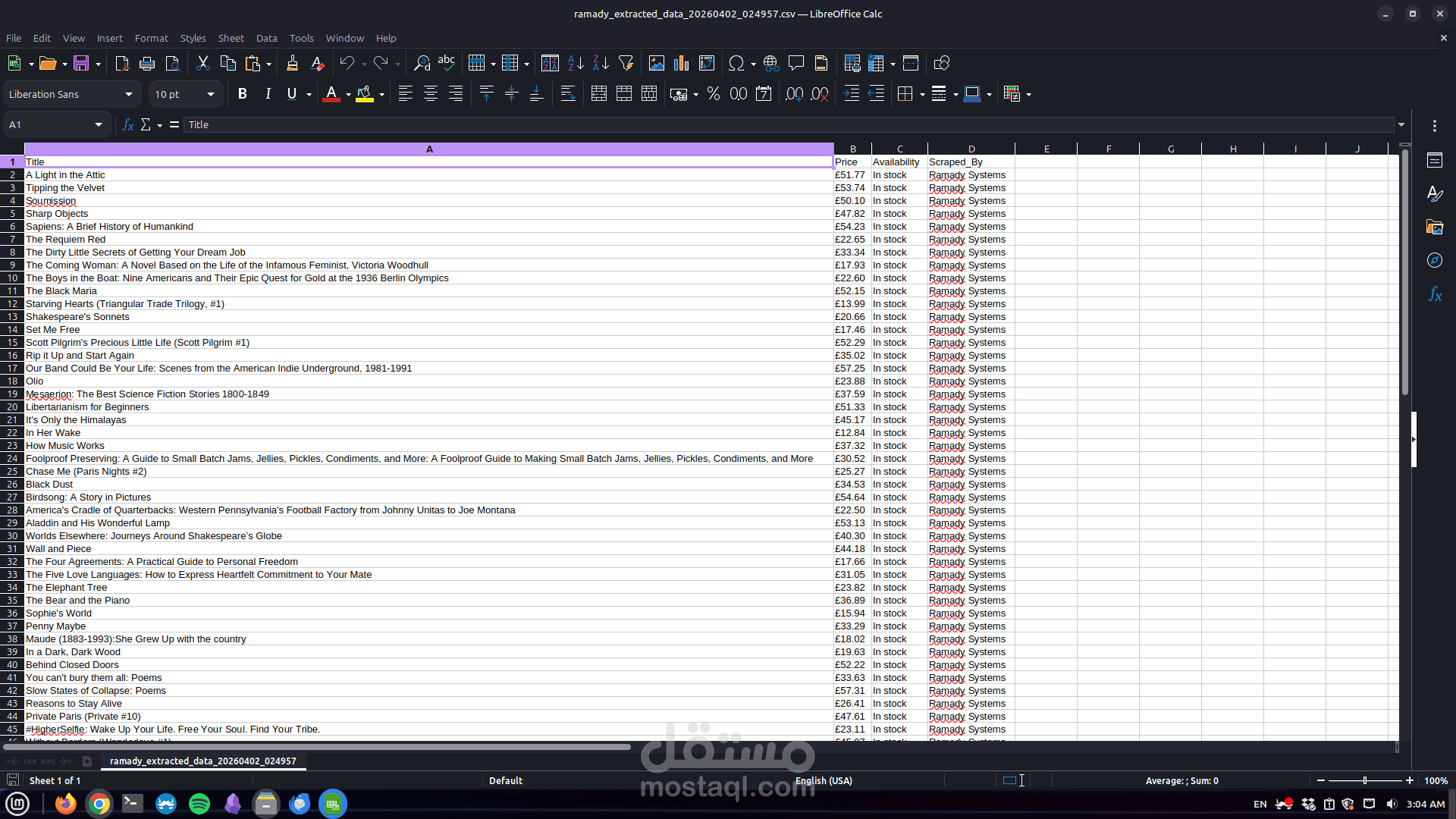Viewport: 1456px width, 819px height.
Task: Toggle Italic text style
Action: [268, 94]
